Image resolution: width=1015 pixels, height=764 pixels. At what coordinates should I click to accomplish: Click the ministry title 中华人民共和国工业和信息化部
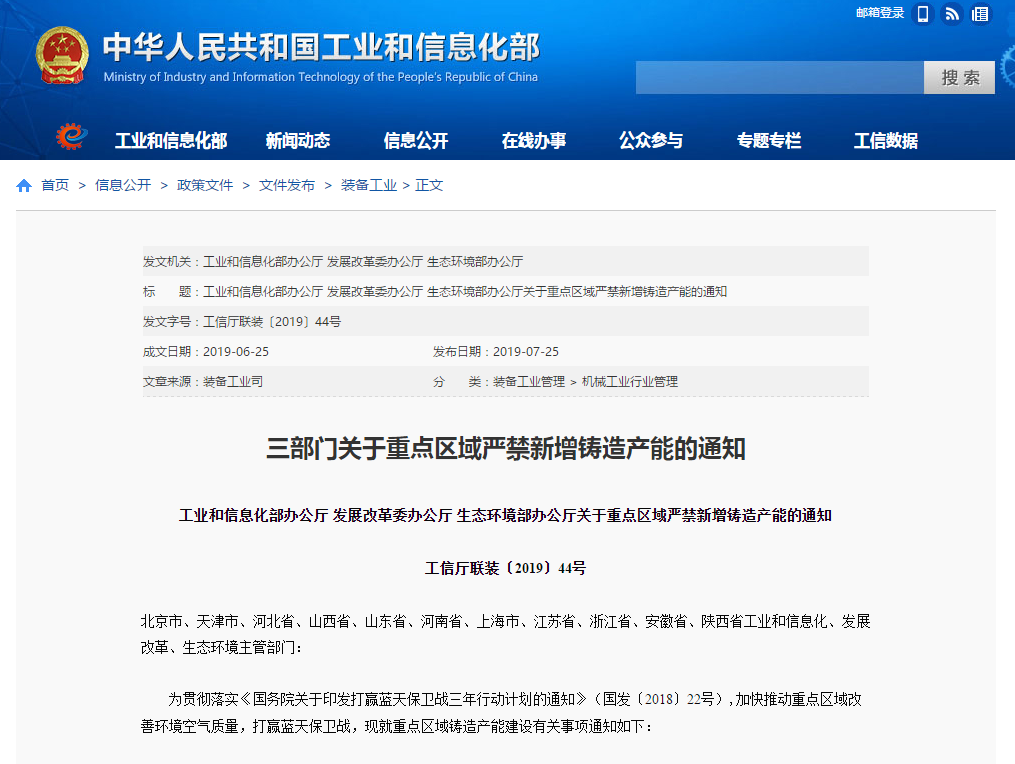click(x=321, y=47)
